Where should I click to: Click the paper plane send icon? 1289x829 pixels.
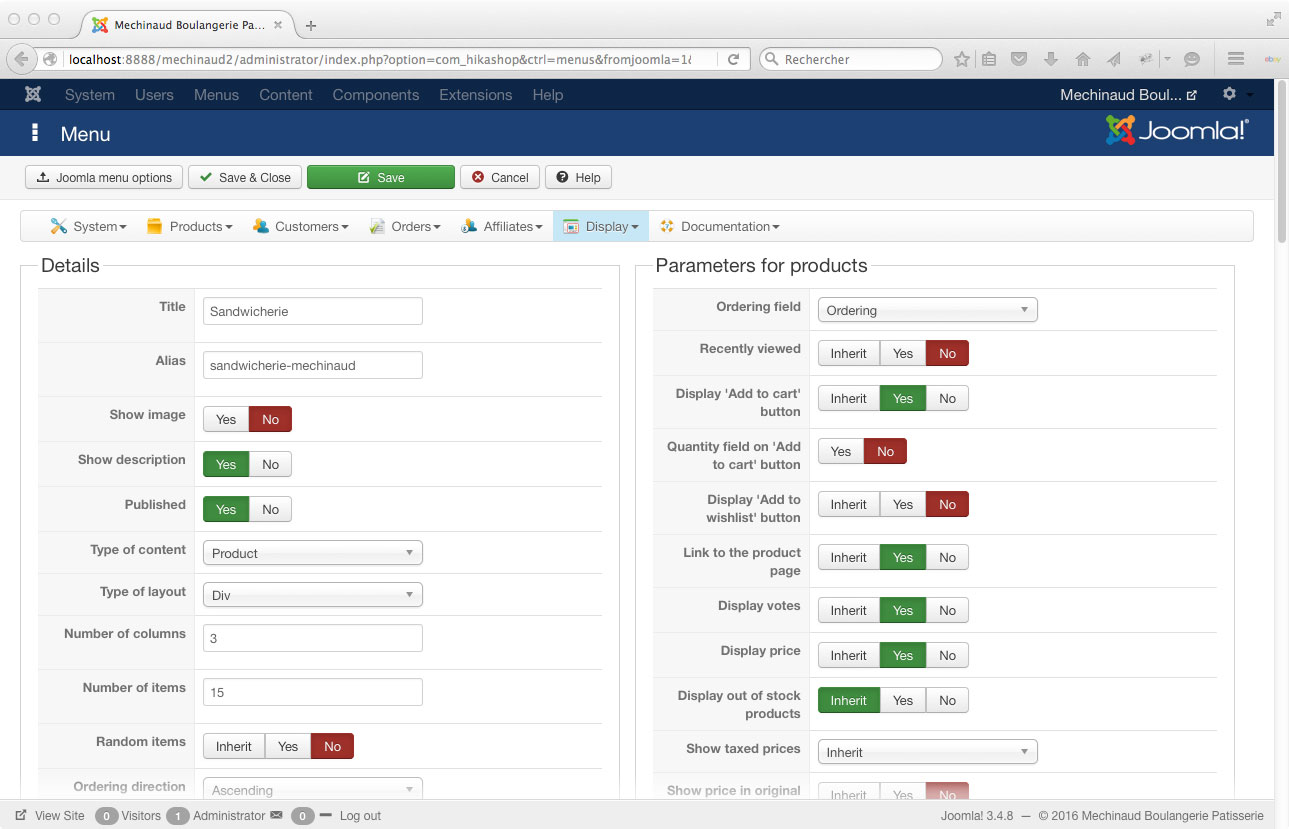tap(1113, 59)
